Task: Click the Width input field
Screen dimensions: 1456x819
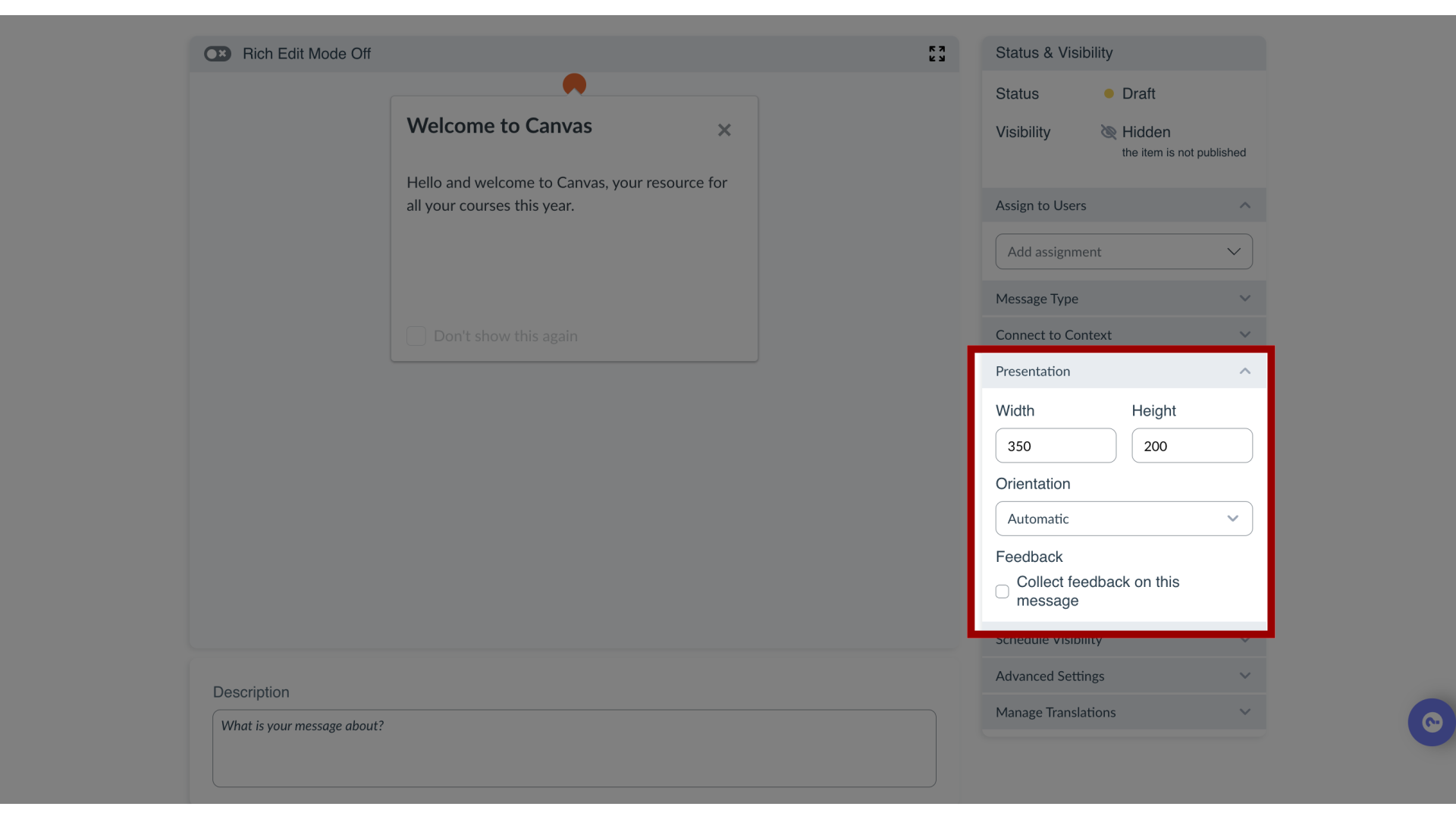Action: 1056,446
